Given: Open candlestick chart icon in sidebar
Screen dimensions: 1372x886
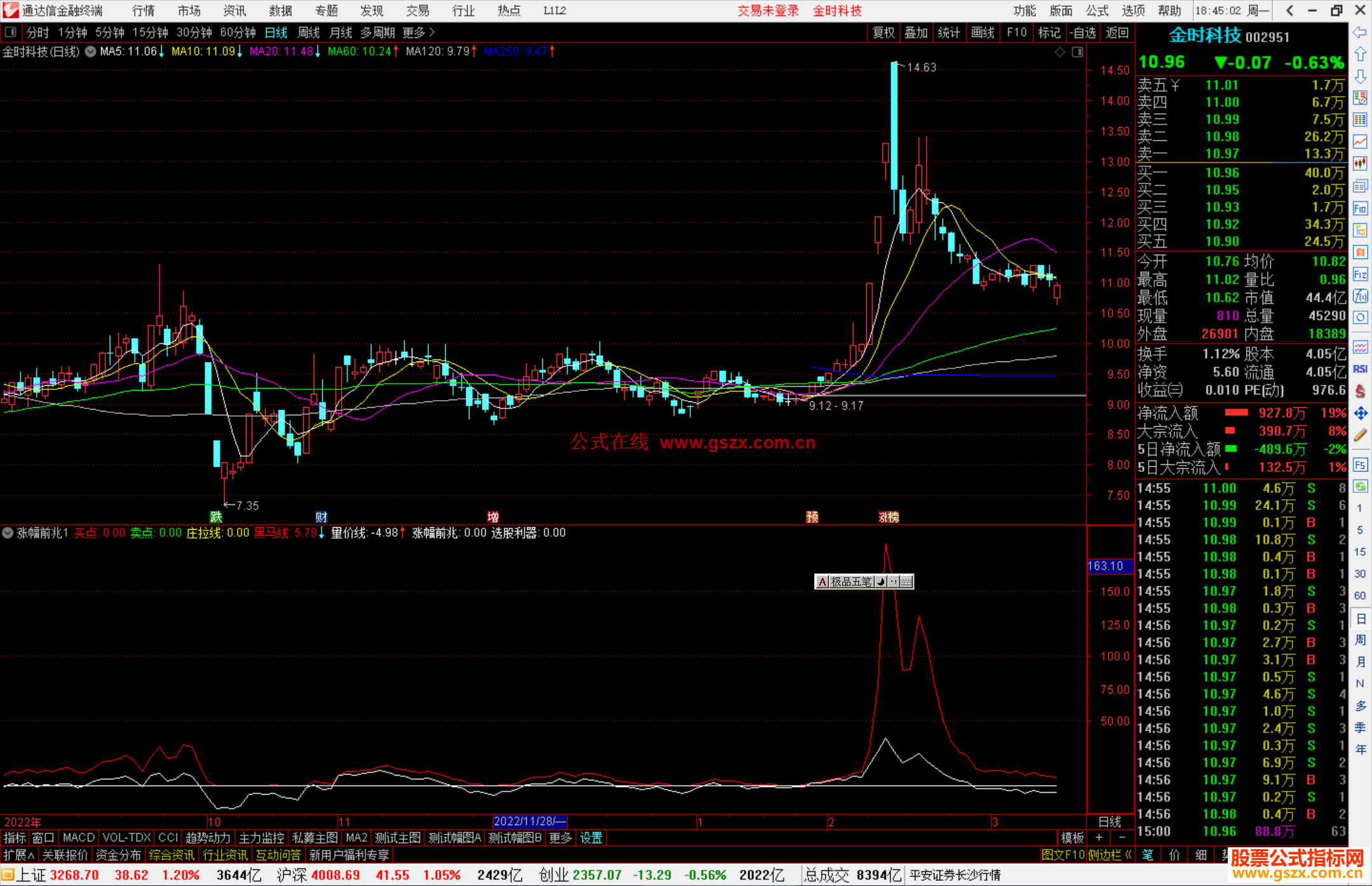Looking at the screenshot, I should [1360, 163].
